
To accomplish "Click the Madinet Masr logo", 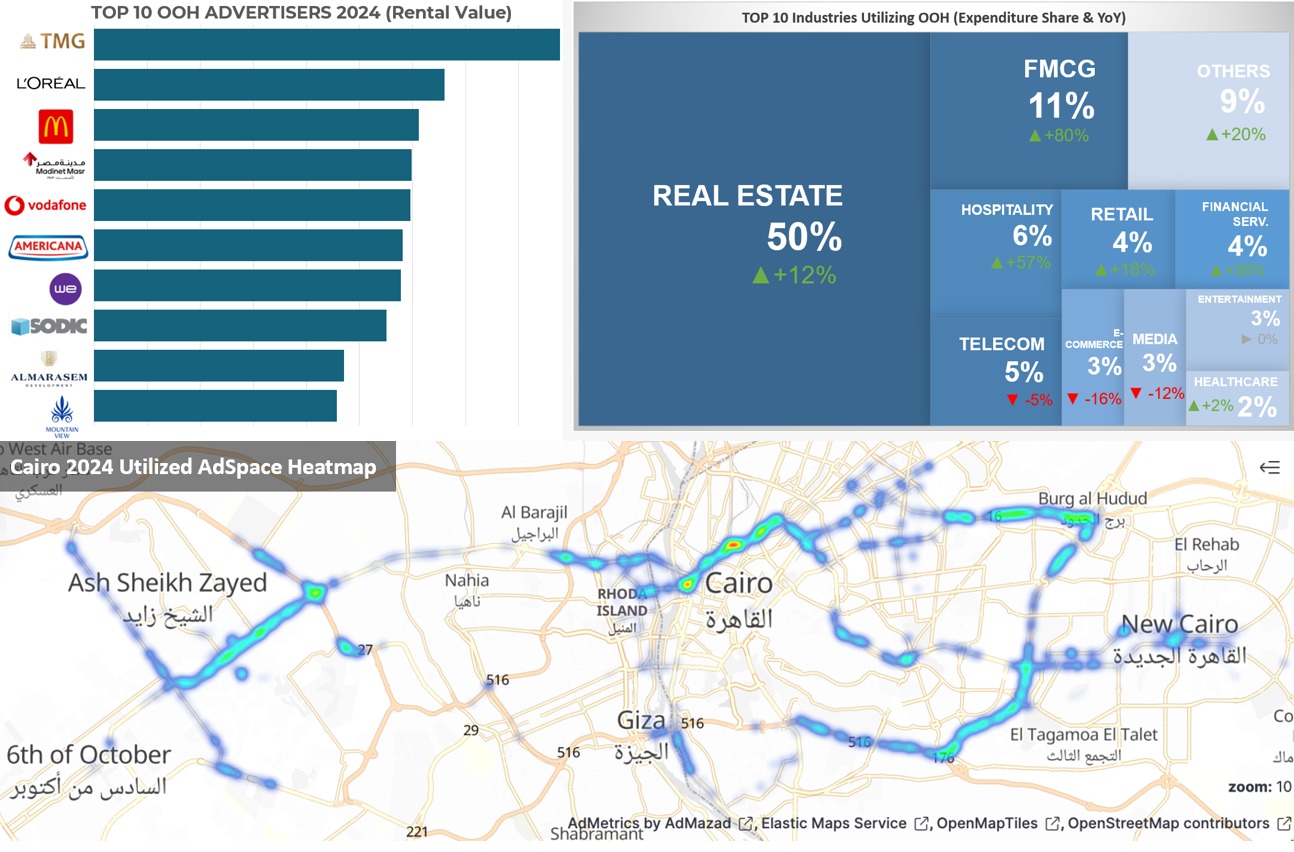I will tap(56, 165).
